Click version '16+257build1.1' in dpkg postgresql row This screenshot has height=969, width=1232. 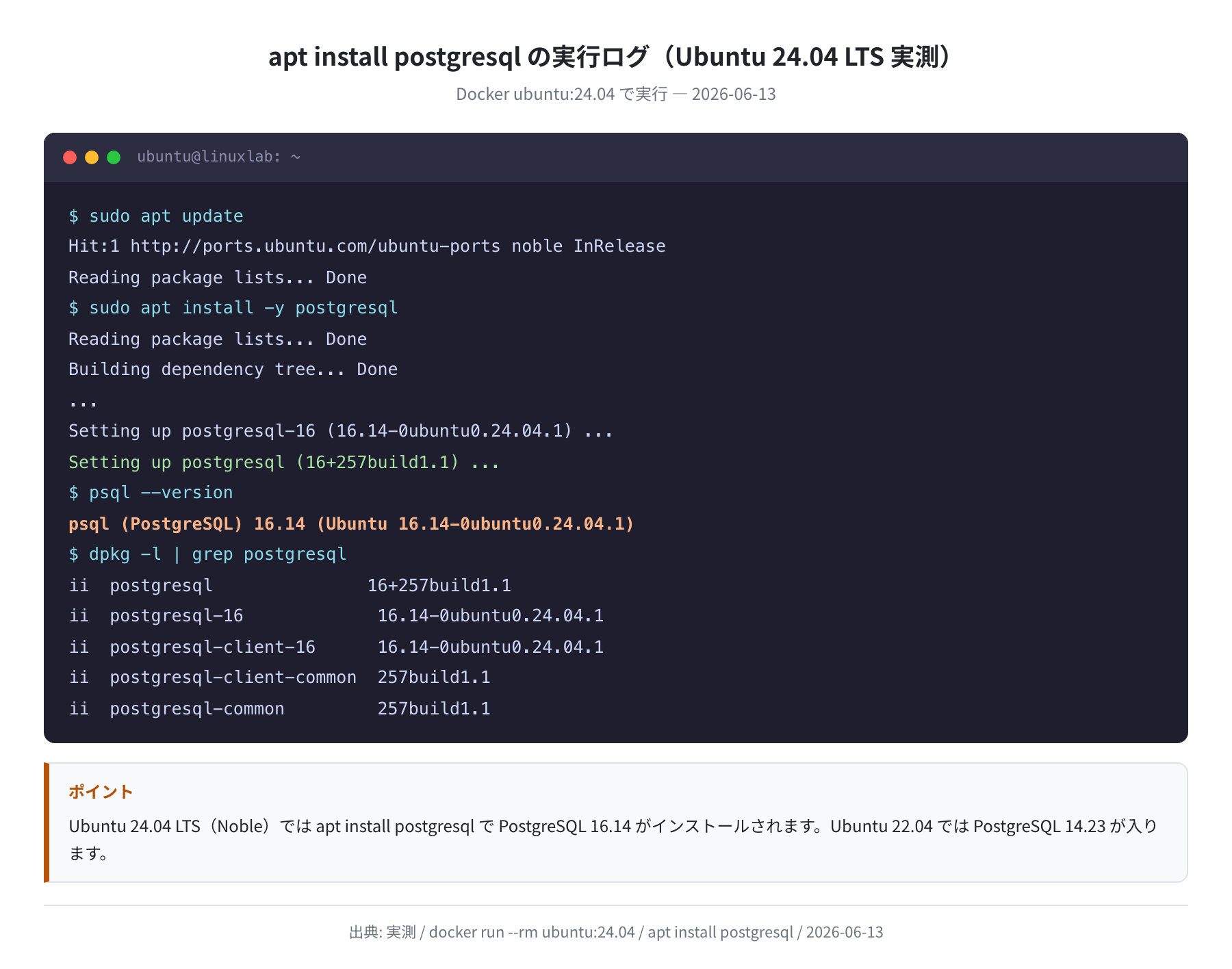pos(439,586)
